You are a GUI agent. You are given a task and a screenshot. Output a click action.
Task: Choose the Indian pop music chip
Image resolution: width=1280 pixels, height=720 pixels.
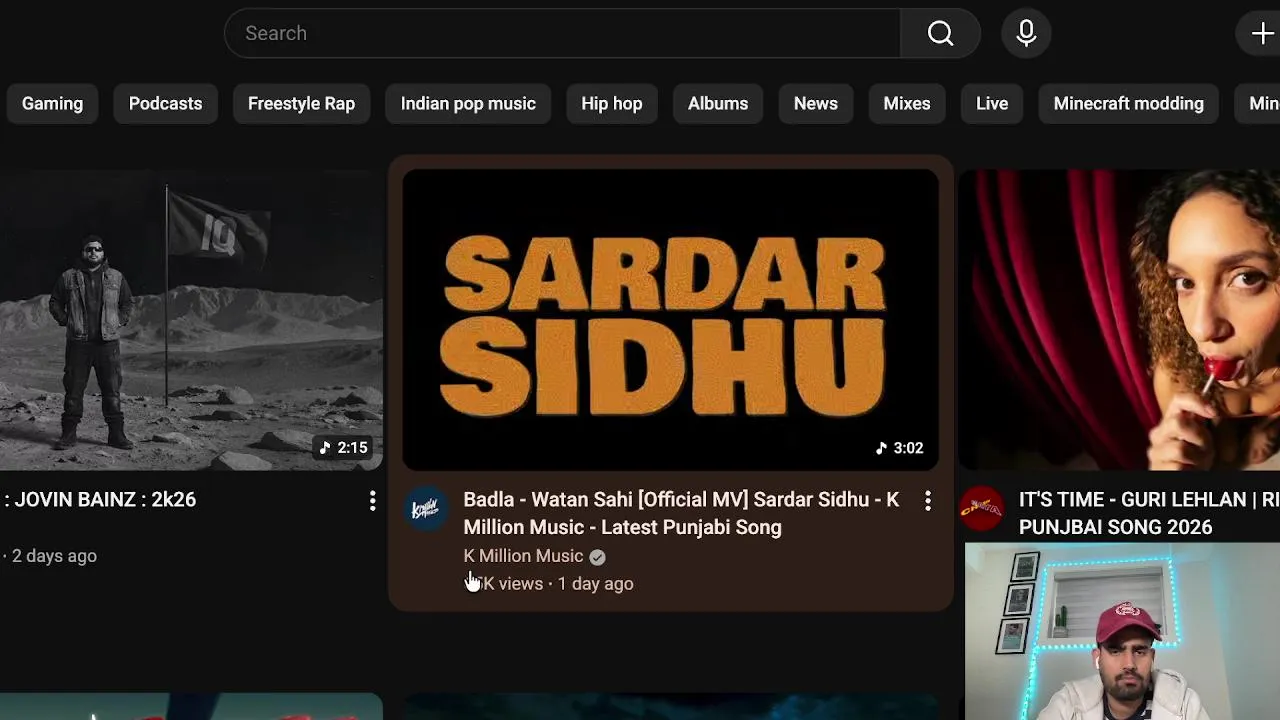point(468,104)
